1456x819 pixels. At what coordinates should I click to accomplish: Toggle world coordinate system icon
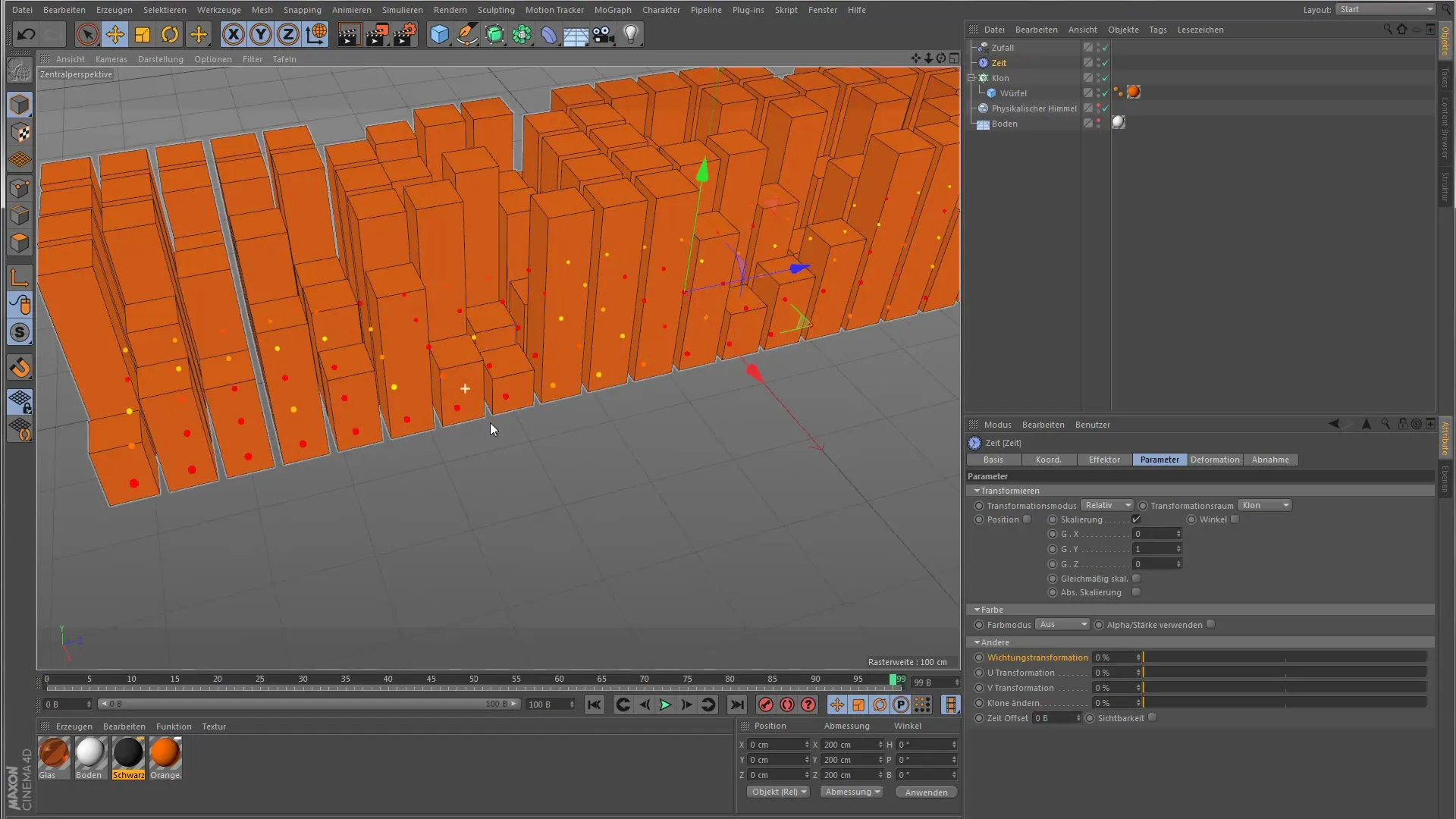pos(316,34)
